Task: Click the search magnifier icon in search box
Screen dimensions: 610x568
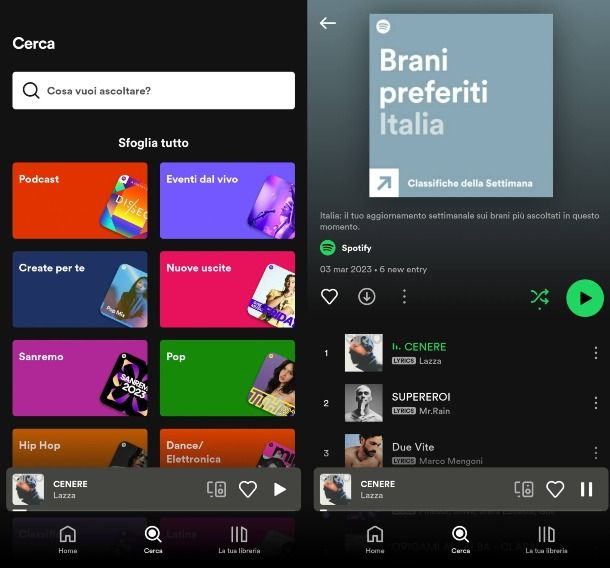Action: point(31,91)
